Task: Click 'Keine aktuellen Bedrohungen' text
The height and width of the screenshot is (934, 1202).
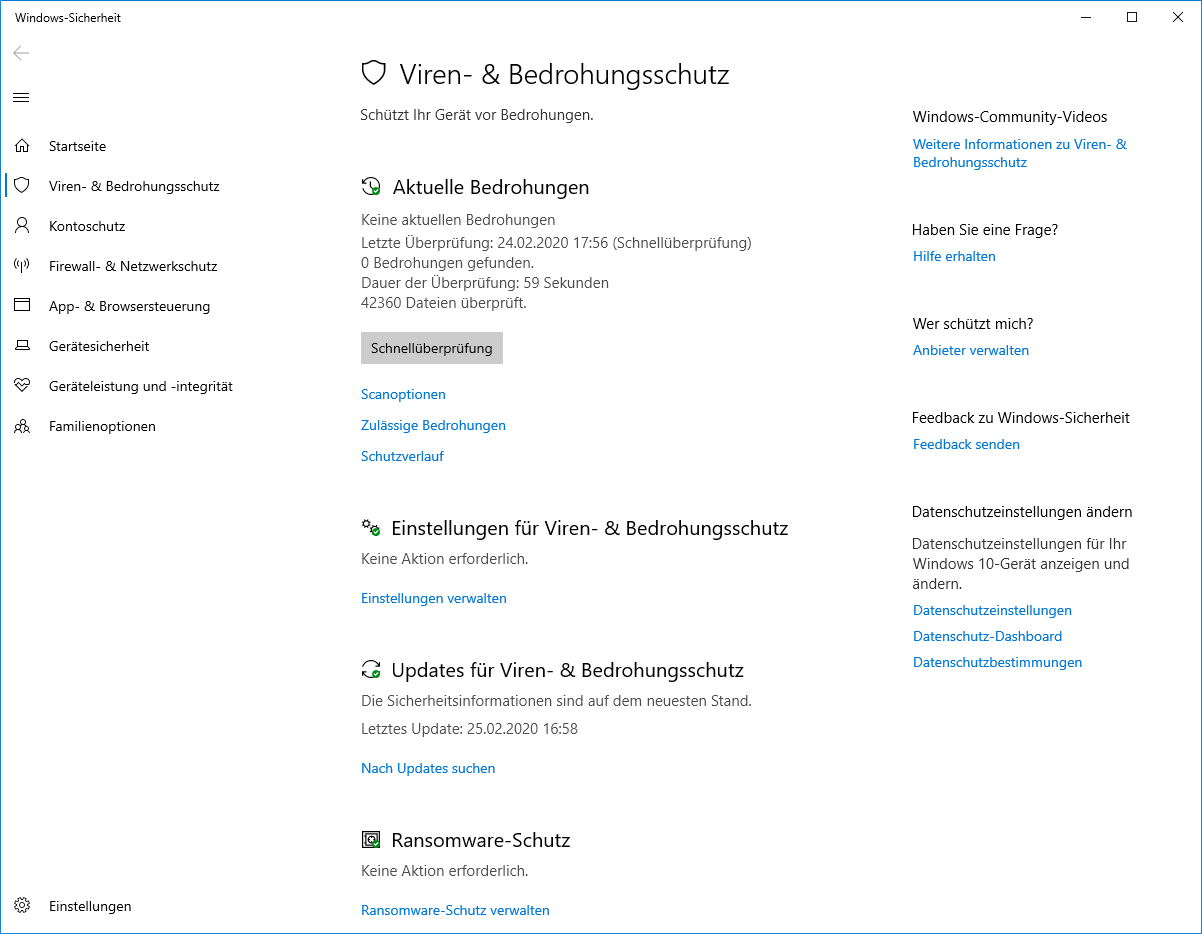Action: pos(458,219)
